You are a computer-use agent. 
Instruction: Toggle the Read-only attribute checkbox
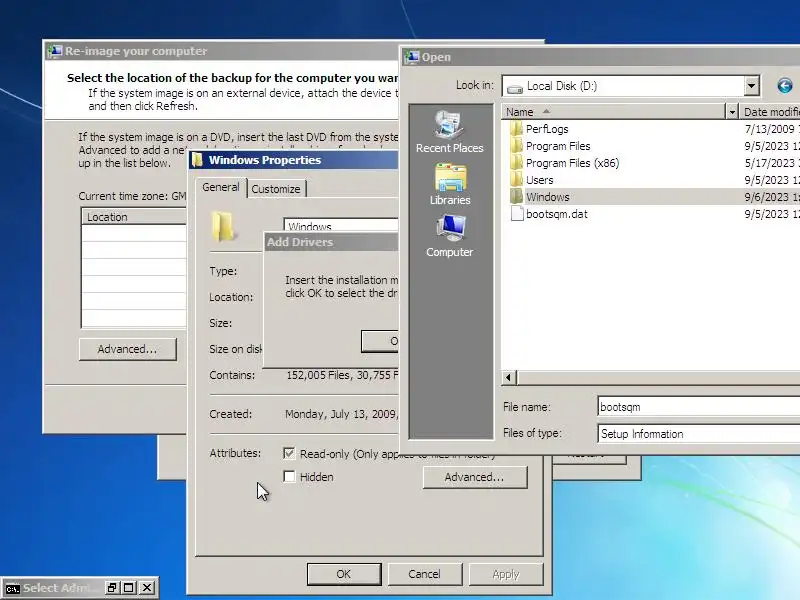[x=289, y=453]
